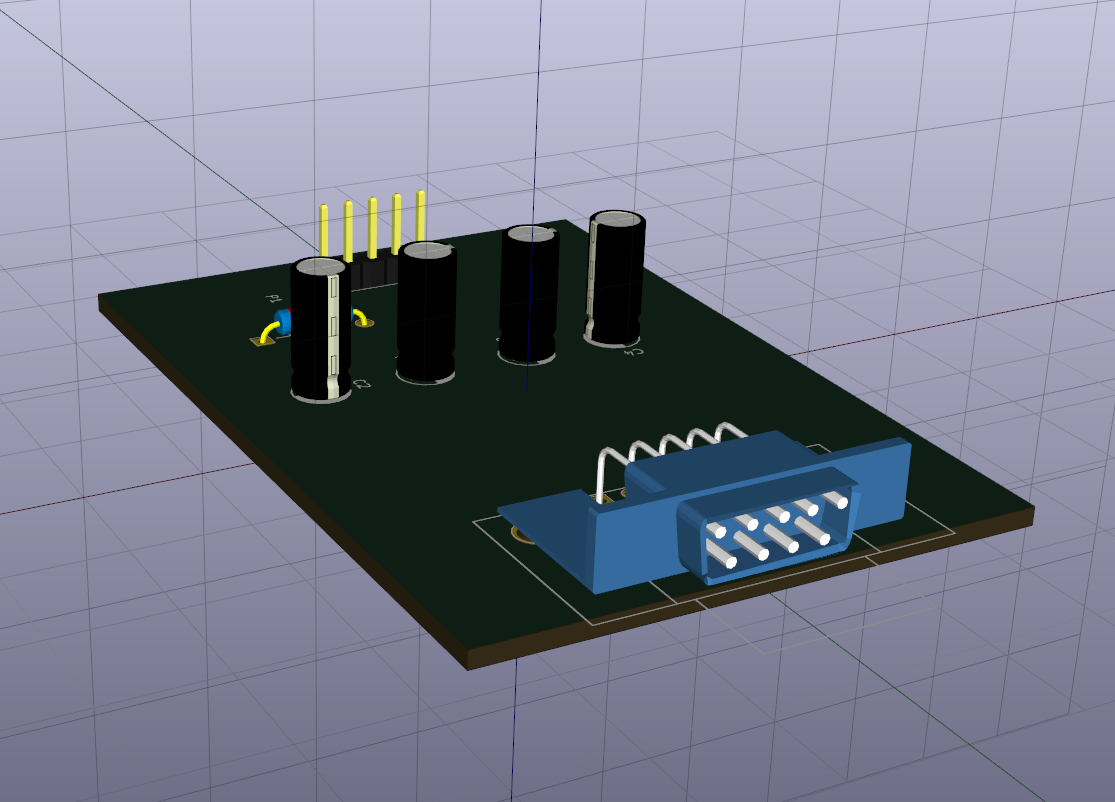Click the leftmost yellow header pin

324,230
